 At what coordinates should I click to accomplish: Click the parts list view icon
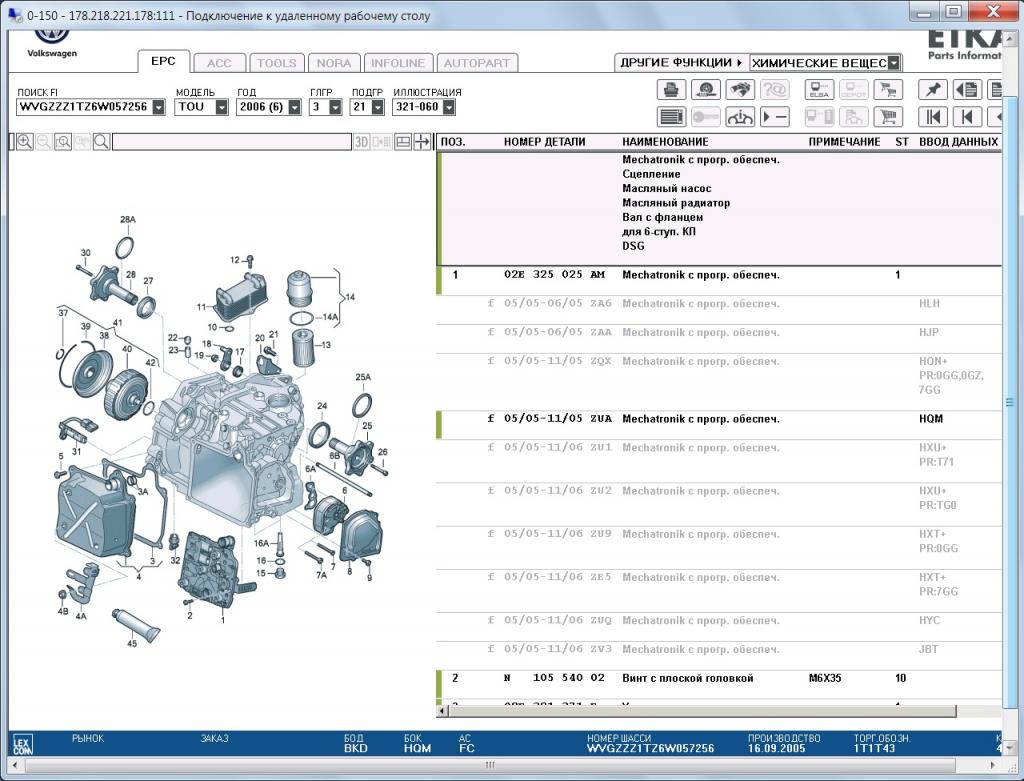coord(671,117)
